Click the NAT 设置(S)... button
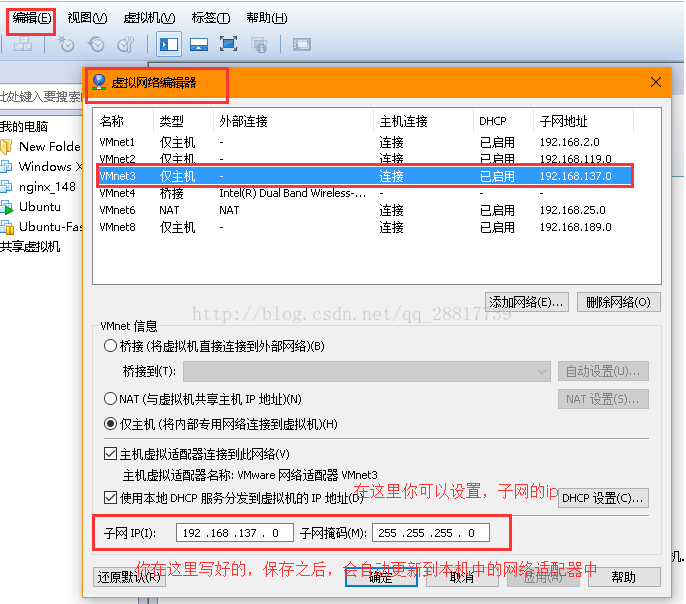Screen dimensions: 686x604 pos(603,399)
